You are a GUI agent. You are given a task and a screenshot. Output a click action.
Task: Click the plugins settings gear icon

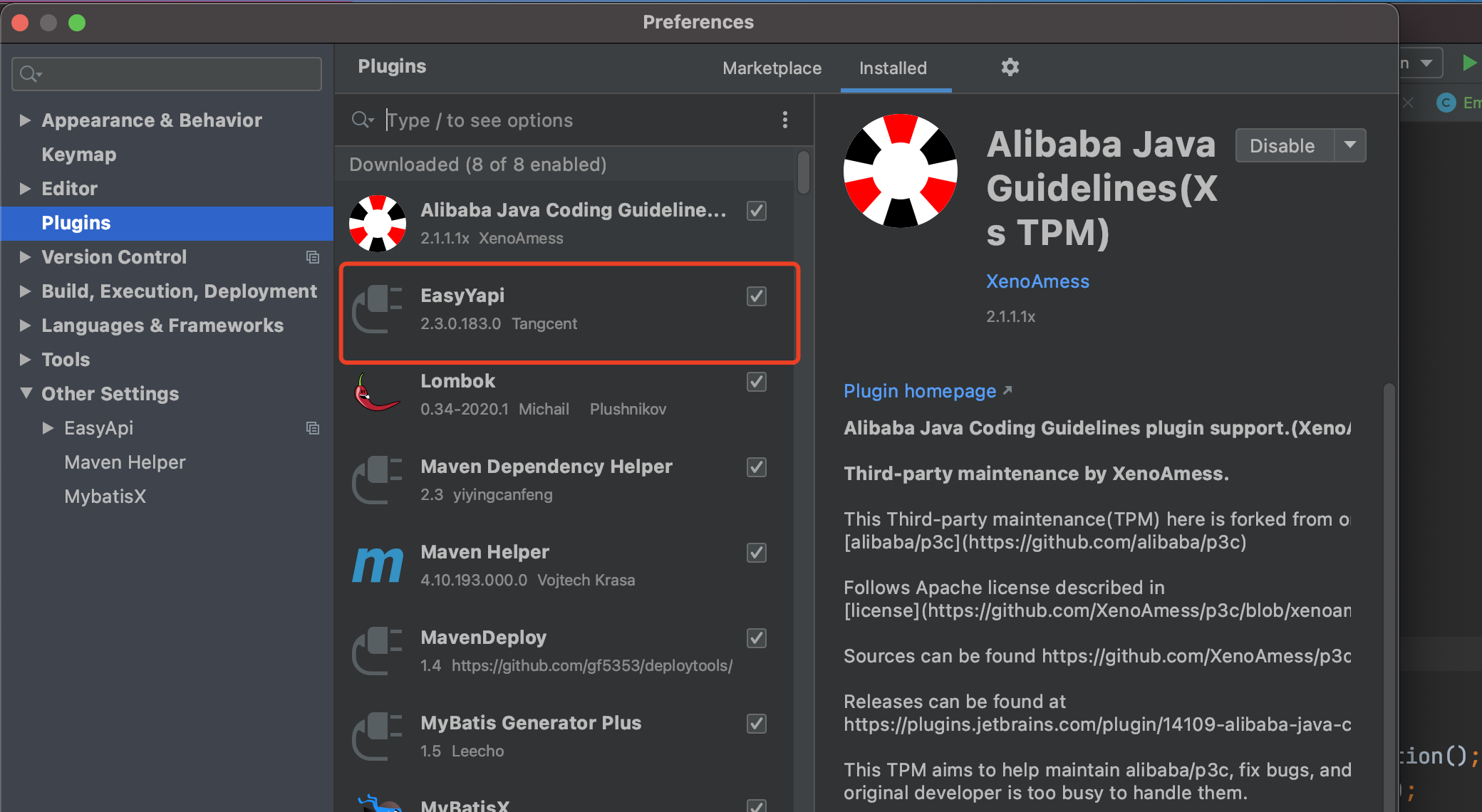(x=1010, y=67)
